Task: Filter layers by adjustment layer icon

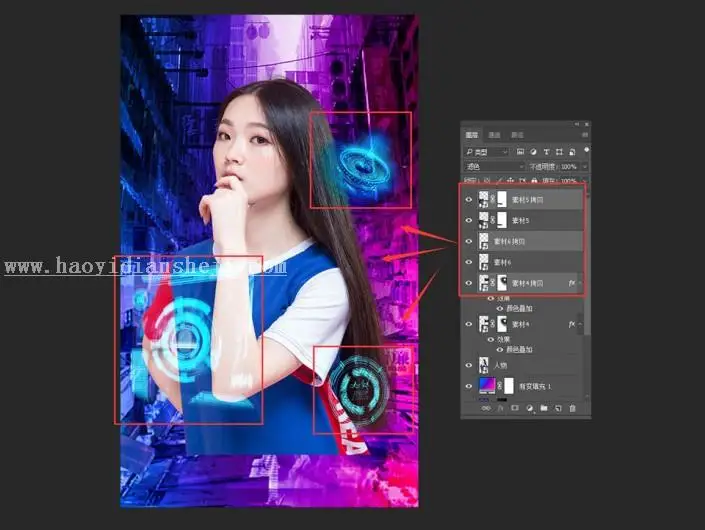Action: click(533, 152)
